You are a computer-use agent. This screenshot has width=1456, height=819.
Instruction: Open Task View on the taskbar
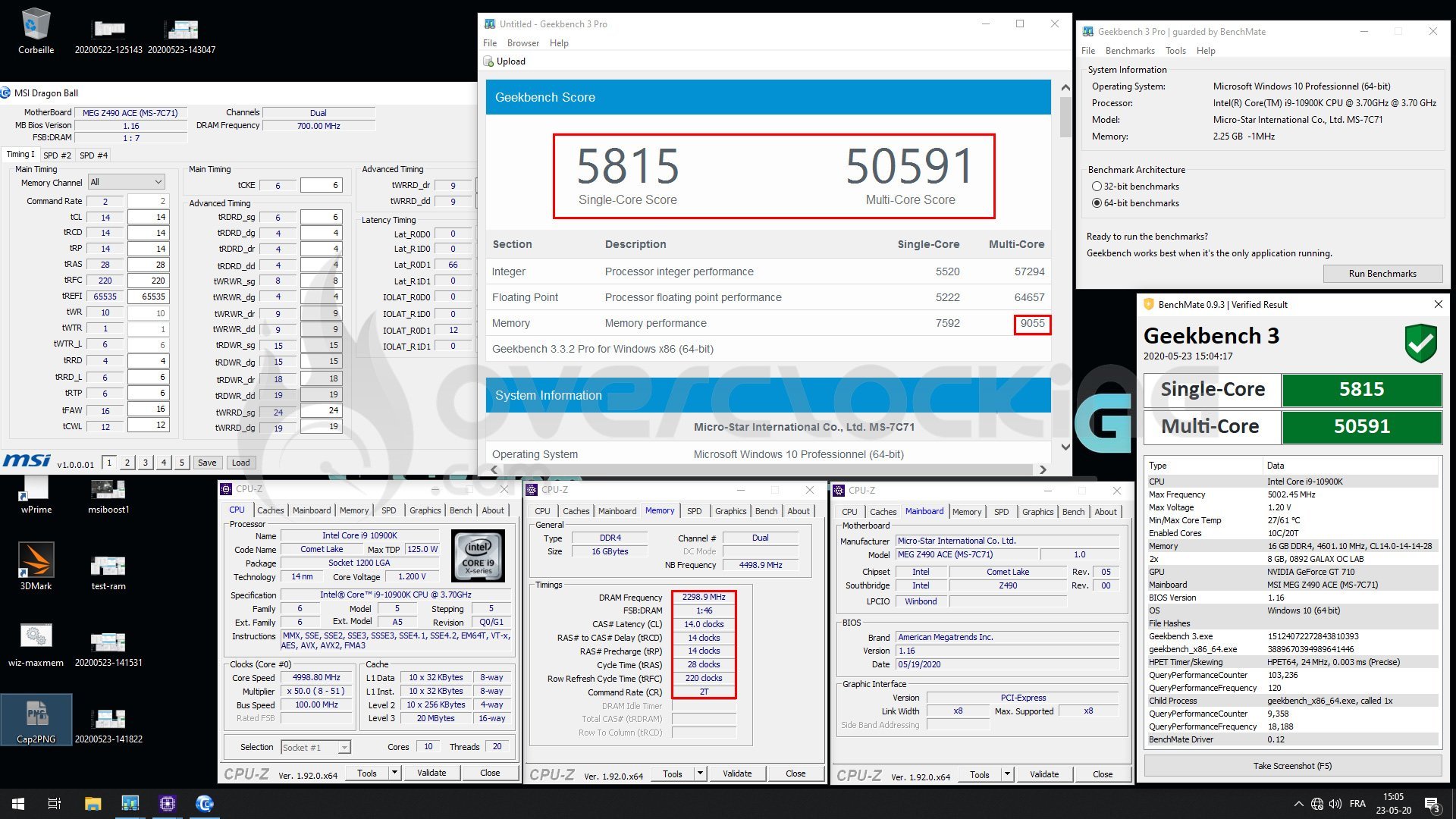(x=55, y=803)
